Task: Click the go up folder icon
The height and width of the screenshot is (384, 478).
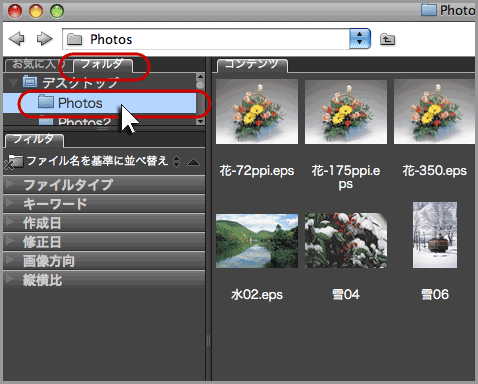Action: point(387,39)
